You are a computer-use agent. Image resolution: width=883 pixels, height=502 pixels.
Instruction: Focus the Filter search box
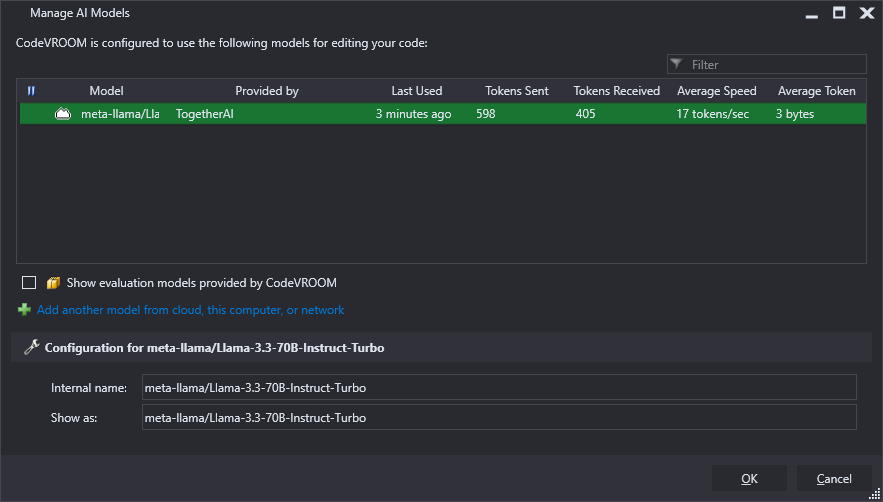(x=766, y=64)
